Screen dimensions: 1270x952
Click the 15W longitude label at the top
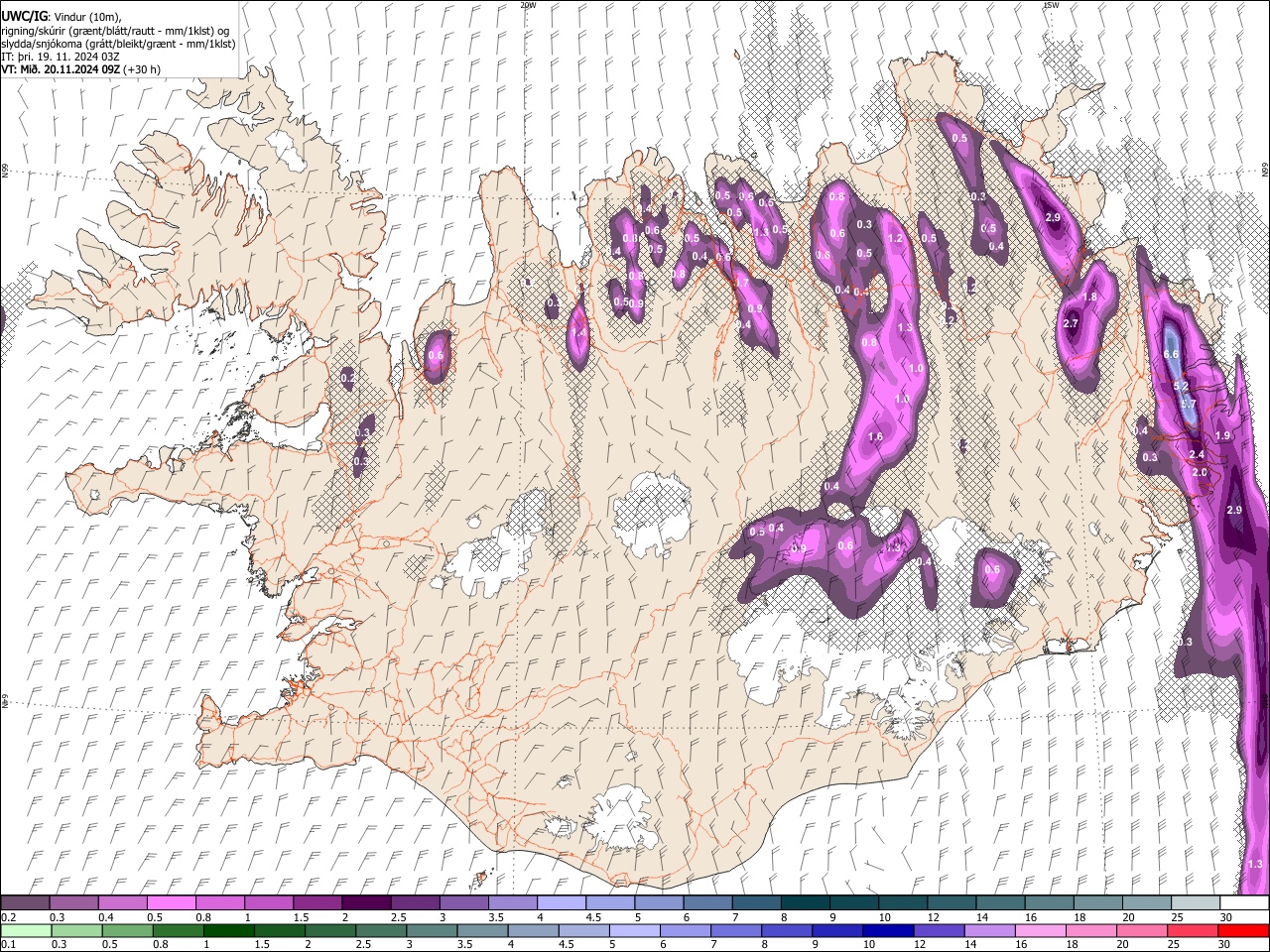point(1051,5)
